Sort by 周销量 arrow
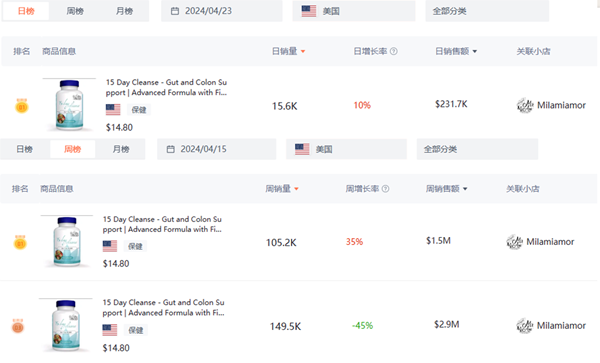Screen dimensions: 600x363 pyautogui.click(x=297, y=189)
